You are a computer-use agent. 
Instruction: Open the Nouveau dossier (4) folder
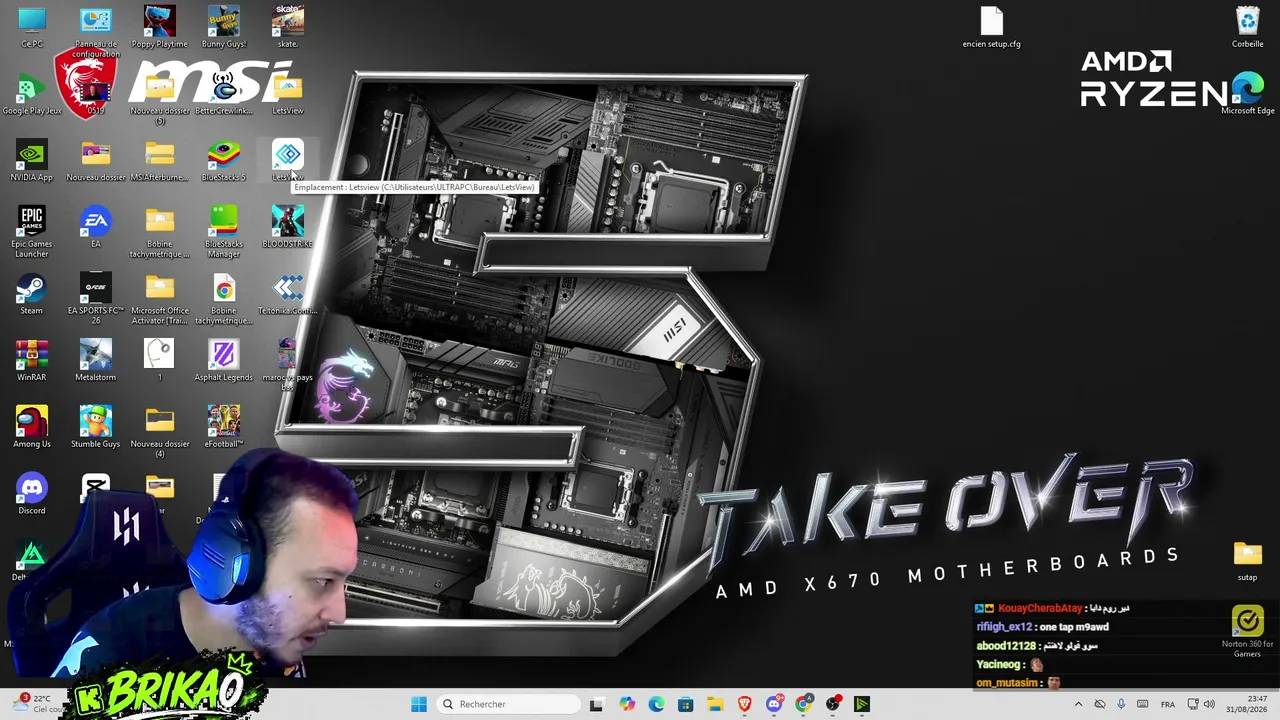click(160, 432)
